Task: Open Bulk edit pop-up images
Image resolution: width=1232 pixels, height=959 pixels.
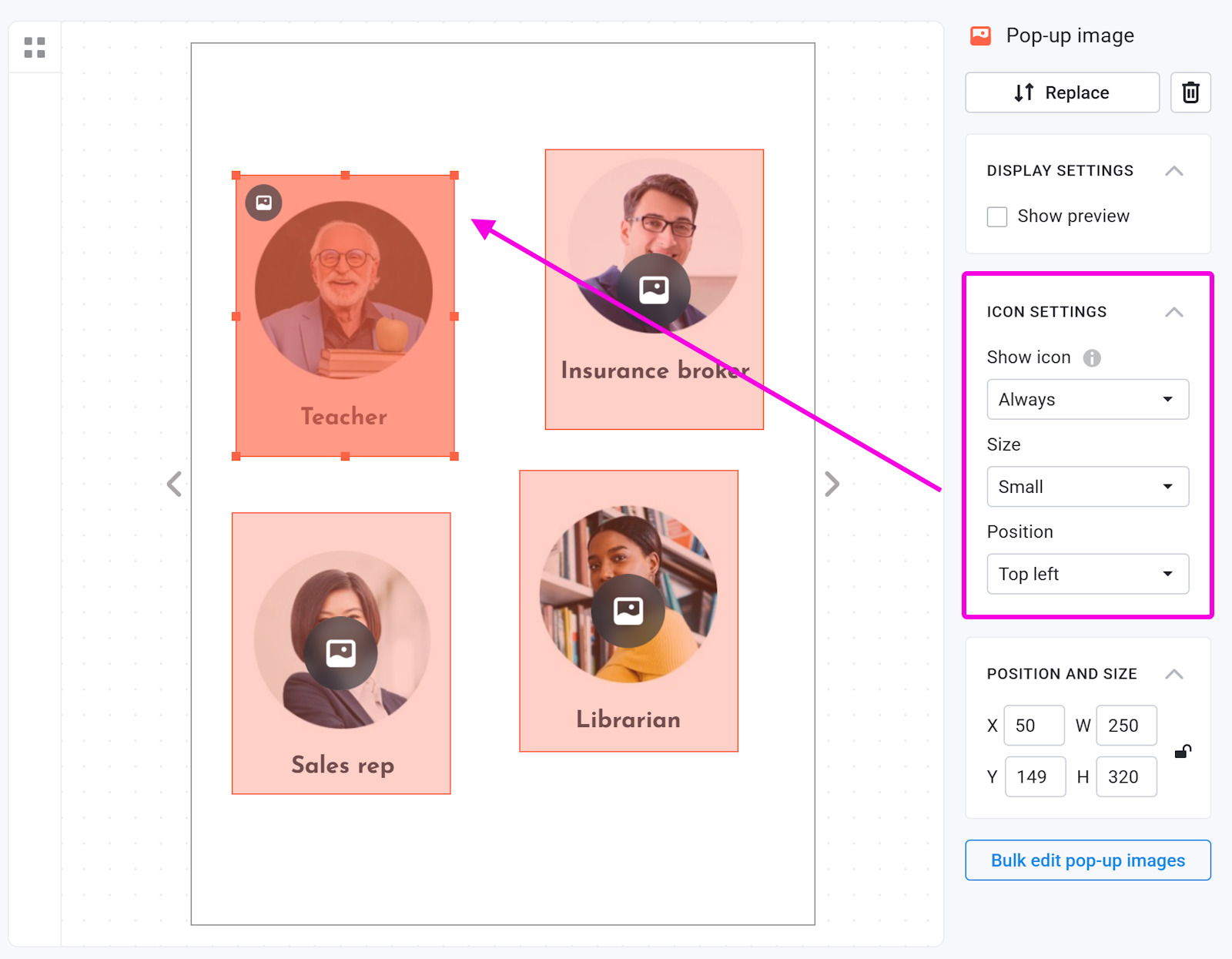Action: pos(1087,860)
